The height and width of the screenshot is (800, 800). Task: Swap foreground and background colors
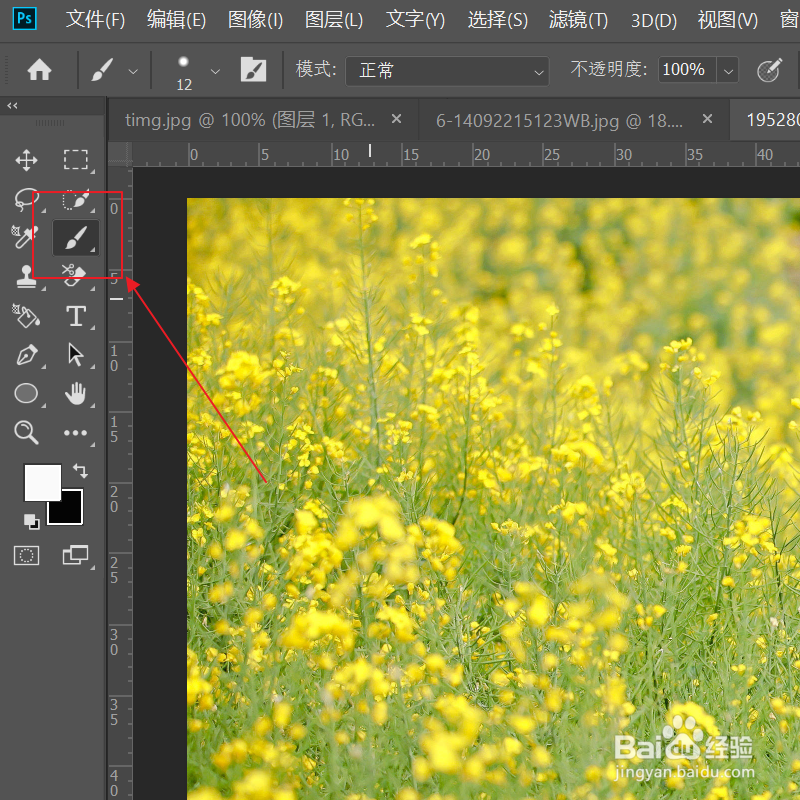pyautogui.click(x=80, y=470)
